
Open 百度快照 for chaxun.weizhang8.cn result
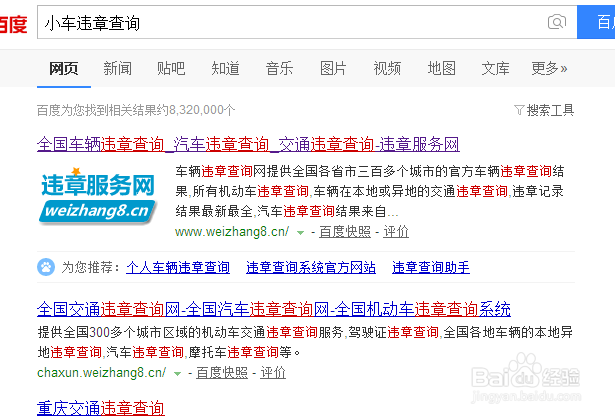point(222,373)
